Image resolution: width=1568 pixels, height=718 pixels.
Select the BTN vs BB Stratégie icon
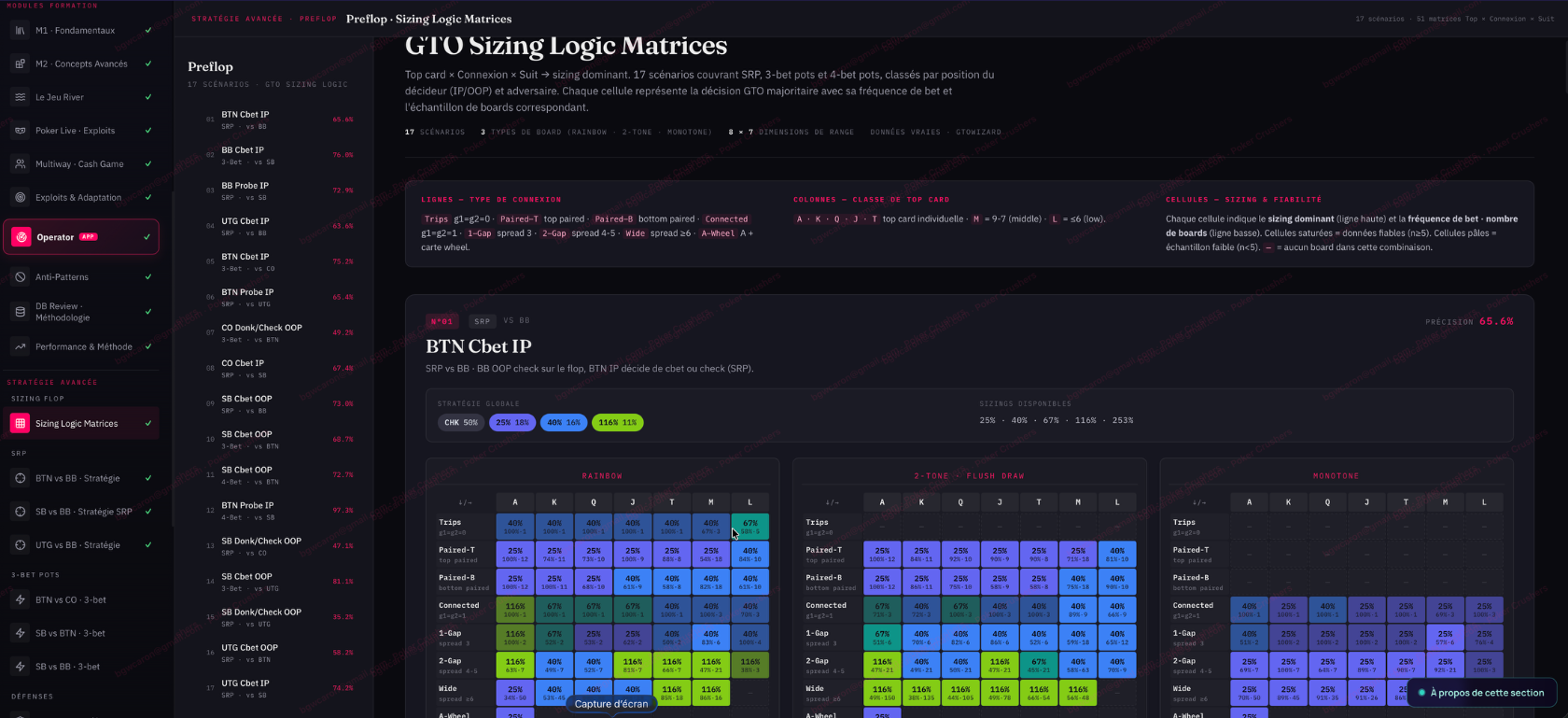[21, 478]
